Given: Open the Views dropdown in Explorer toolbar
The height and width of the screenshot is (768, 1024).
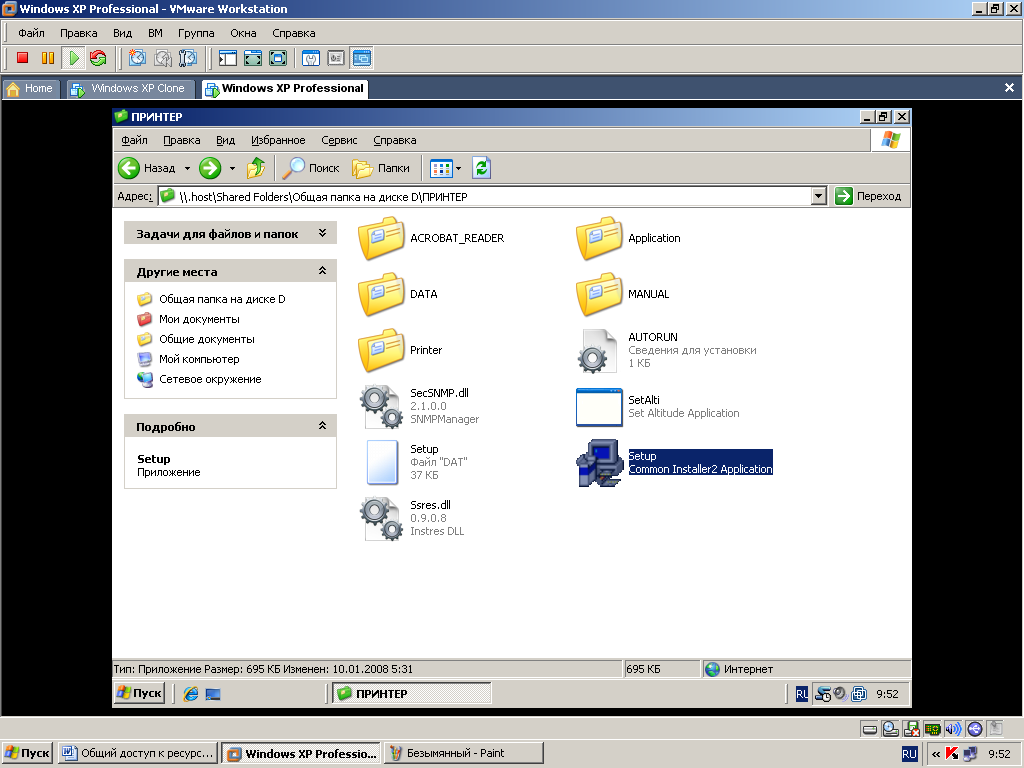Looking at the screenshot, I should 446,168.
